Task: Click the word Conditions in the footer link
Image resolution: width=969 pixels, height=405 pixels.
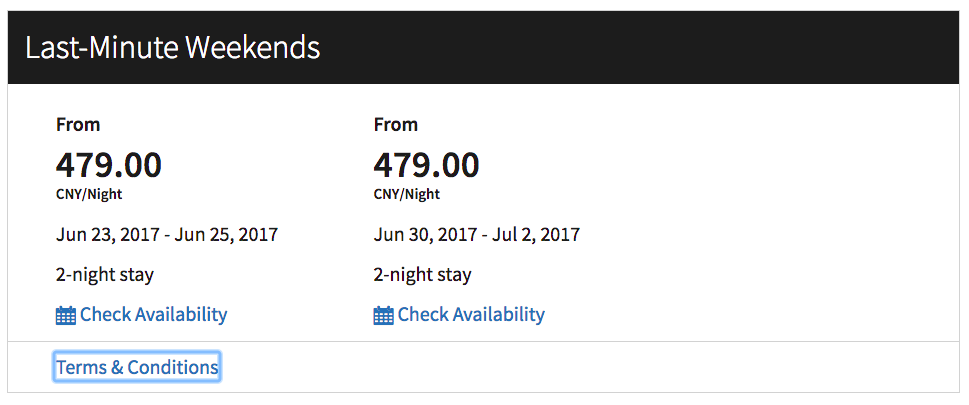Action: [x=173, y=367]
